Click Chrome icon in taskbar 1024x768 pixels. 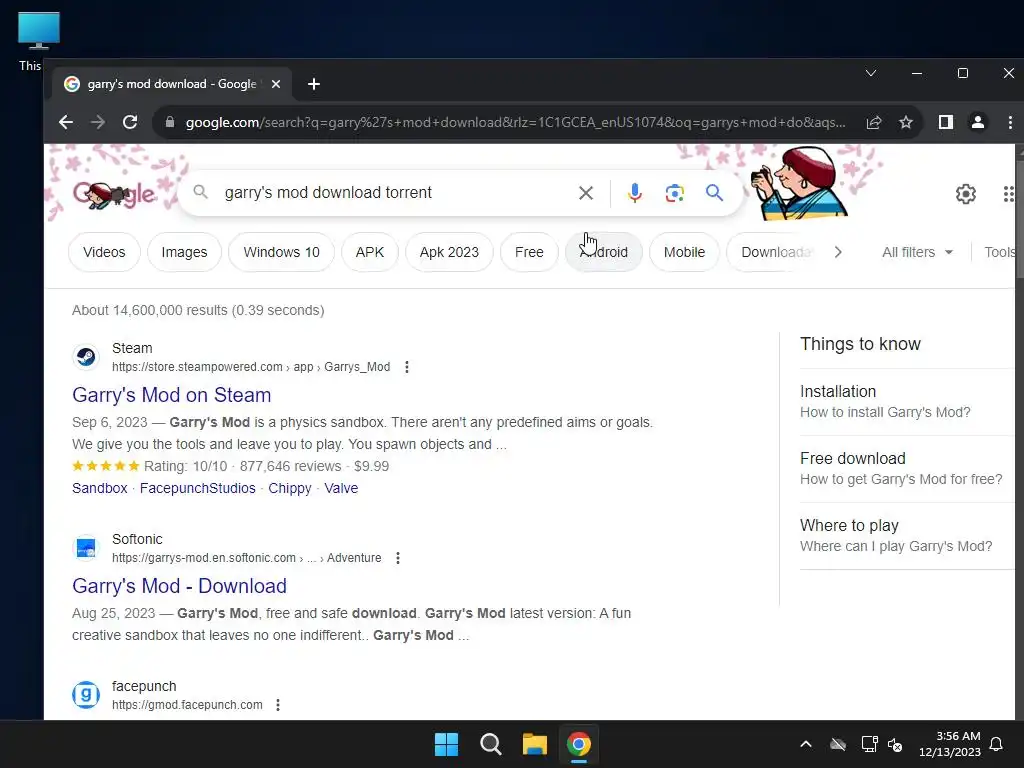coord(579,744)
